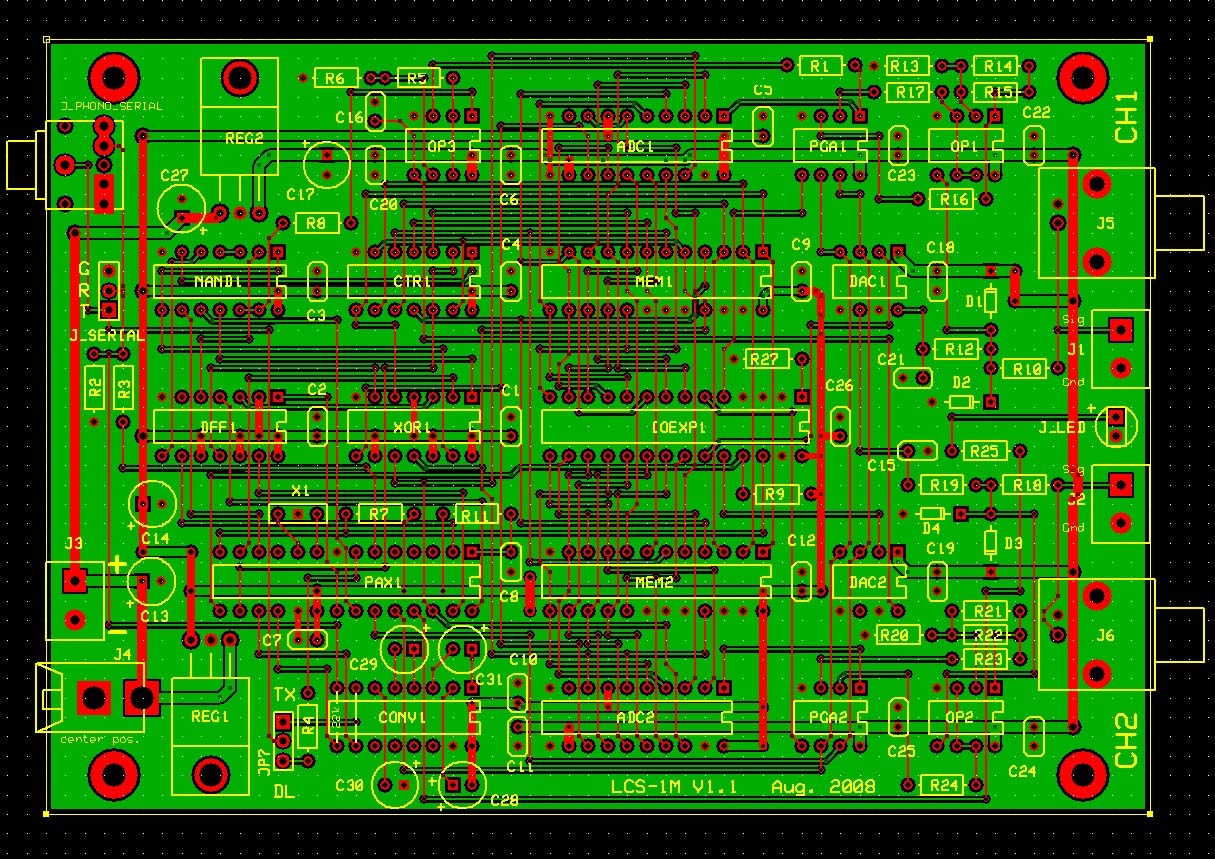The height and width of the screenshot is (859, 1215).
Task: Select the J_SERIAL header label
Action: (x=106, y=337)
